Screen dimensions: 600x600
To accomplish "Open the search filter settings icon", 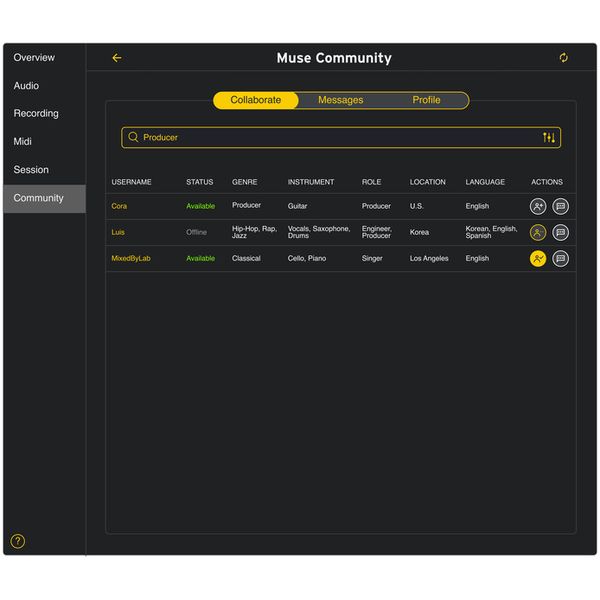I will coord(548,137).
